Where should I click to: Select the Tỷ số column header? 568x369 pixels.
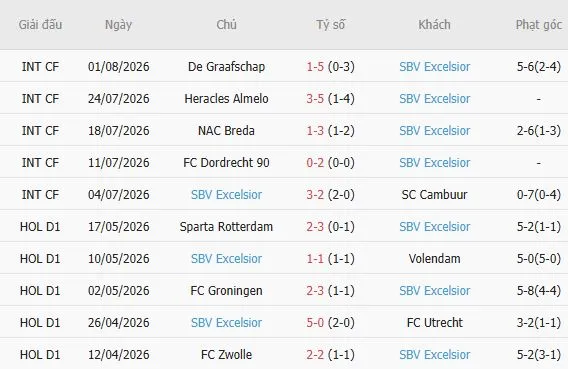tap(330, 25)
